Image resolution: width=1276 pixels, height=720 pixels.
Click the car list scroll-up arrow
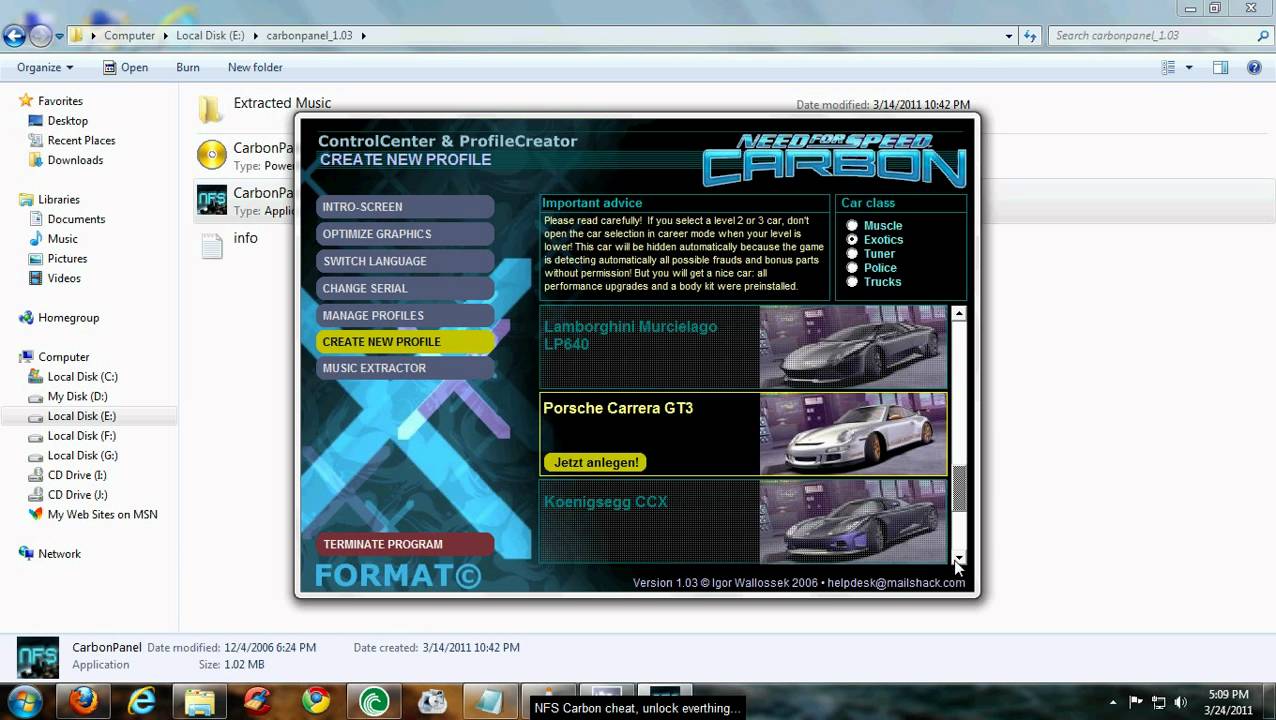point(959,314)
